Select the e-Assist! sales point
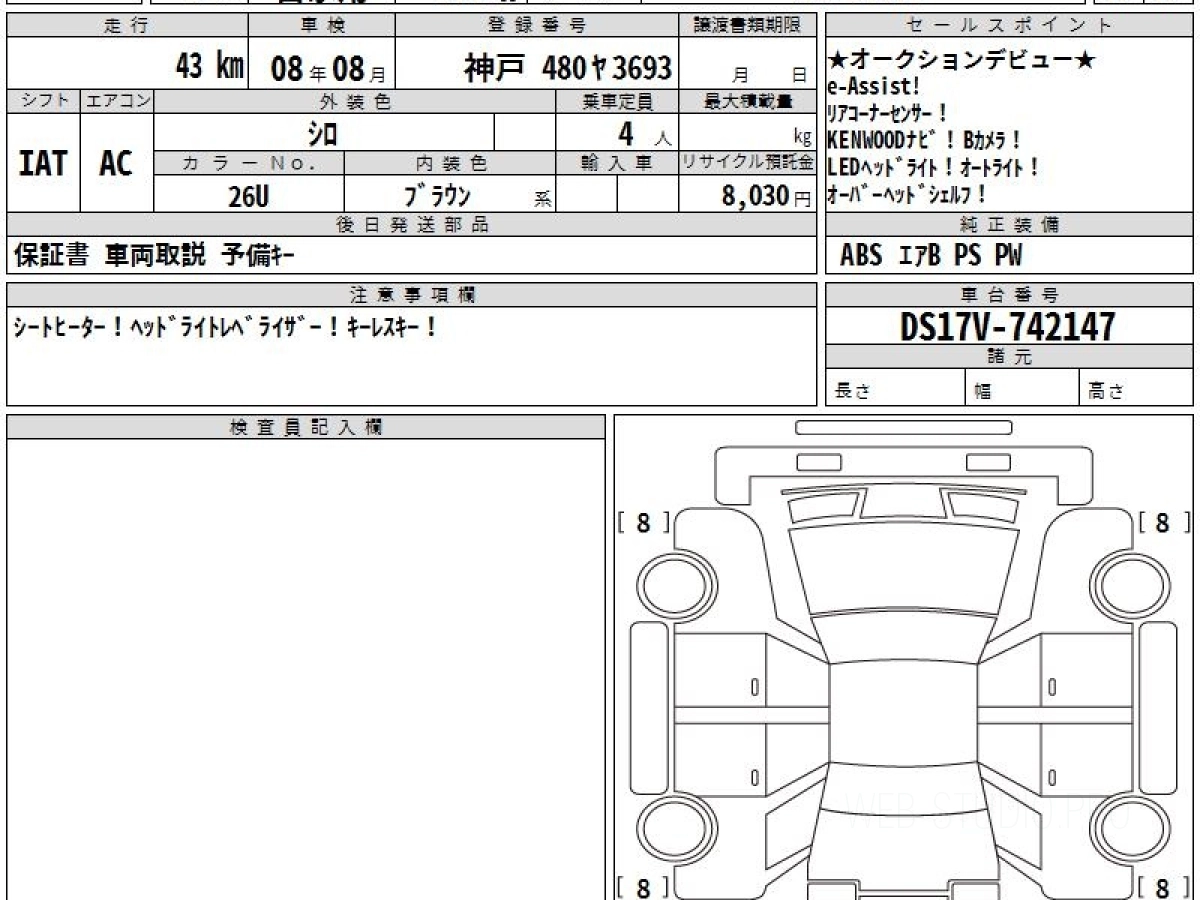The height and width of the screenshot is (900, 1200). tap(874, 87)
